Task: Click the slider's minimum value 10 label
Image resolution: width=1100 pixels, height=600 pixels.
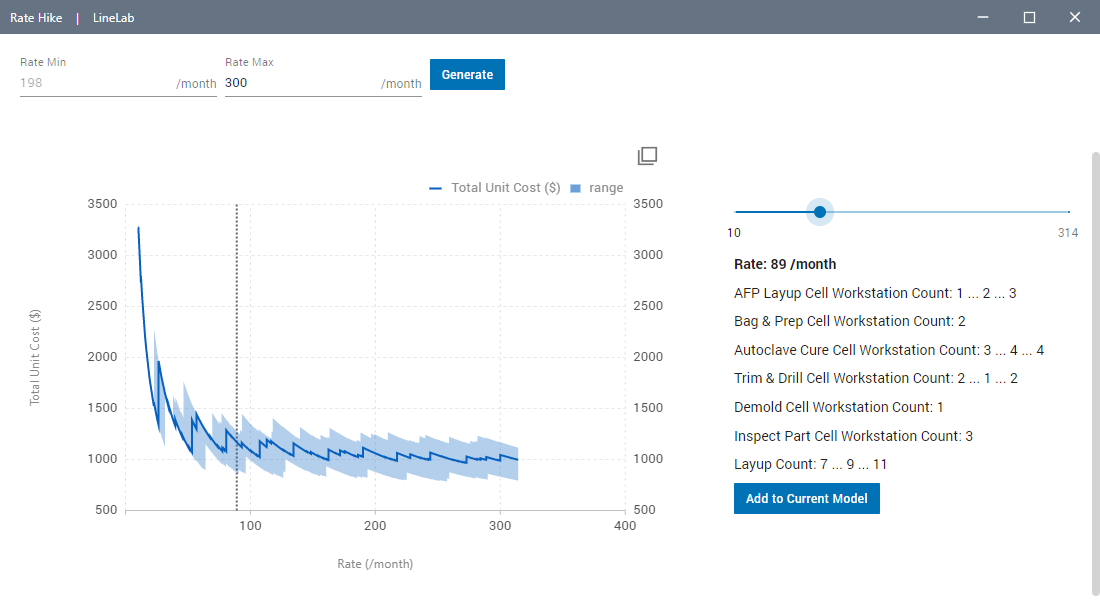Action: (x=734, y=233)
